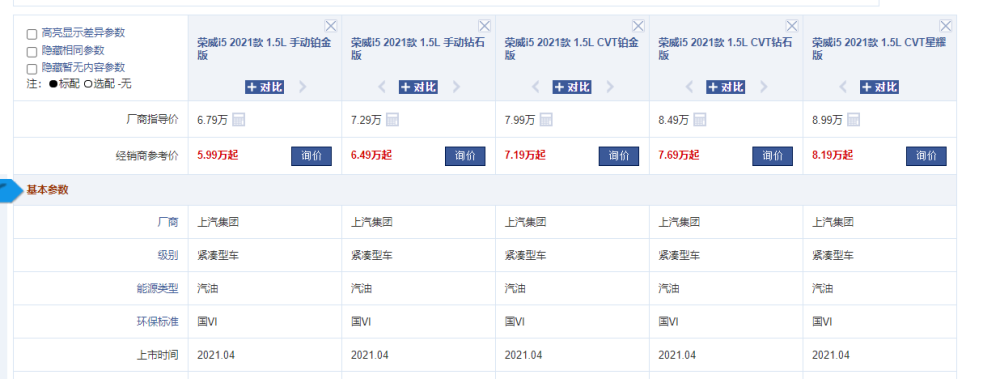1000x379 pixels.
Task: Move 手动钻石版 column left with arrow
Action: click(382, 87)
